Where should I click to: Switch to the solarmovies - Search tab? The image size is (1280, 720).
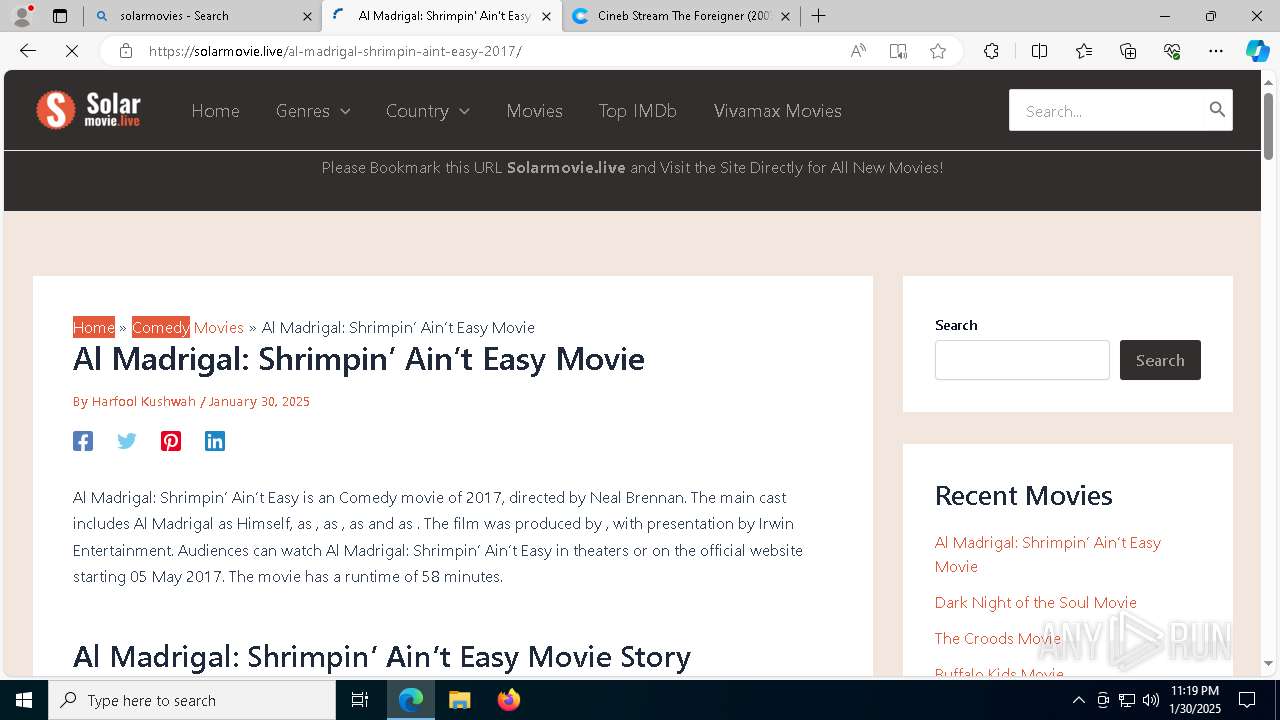[x=201, y=16]
